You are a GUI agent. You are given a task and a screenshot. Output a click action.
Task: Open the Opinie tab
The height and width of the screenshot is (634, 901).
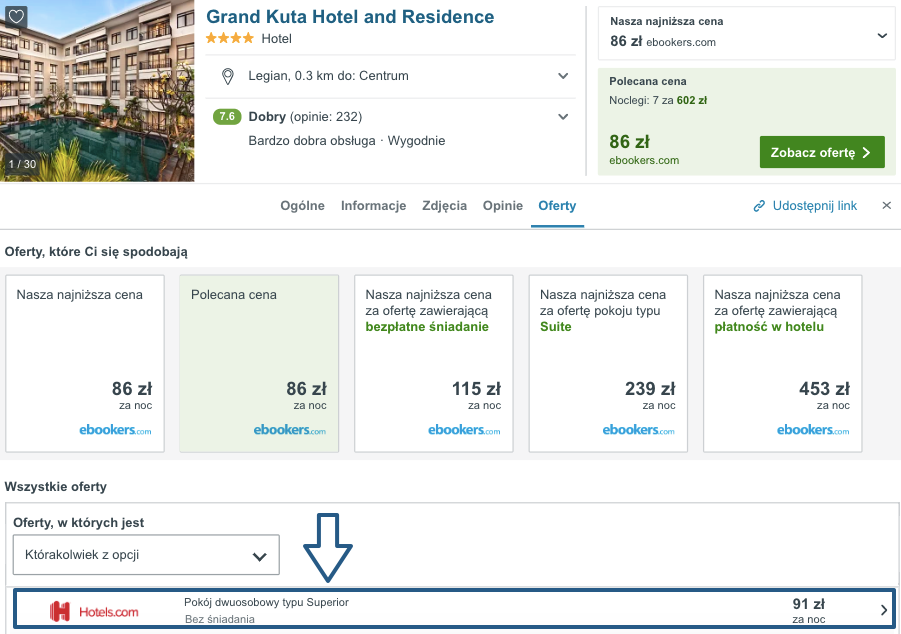[x=503, y=206]
